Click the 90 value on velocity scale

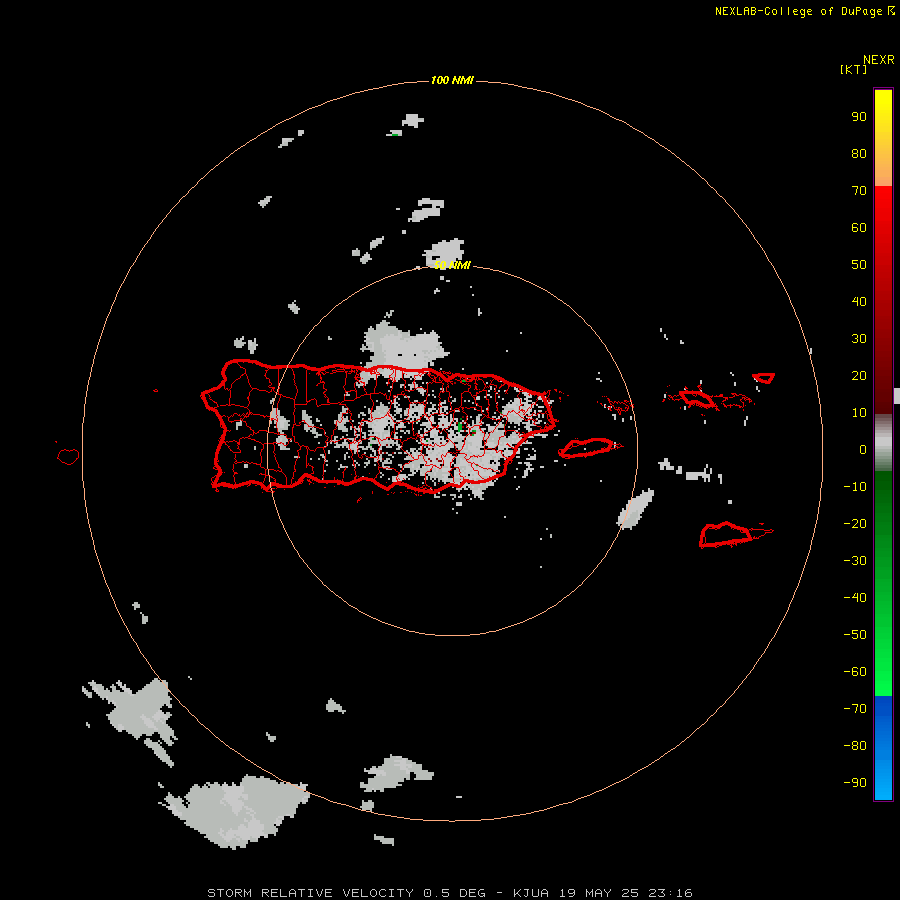[859, 117]
